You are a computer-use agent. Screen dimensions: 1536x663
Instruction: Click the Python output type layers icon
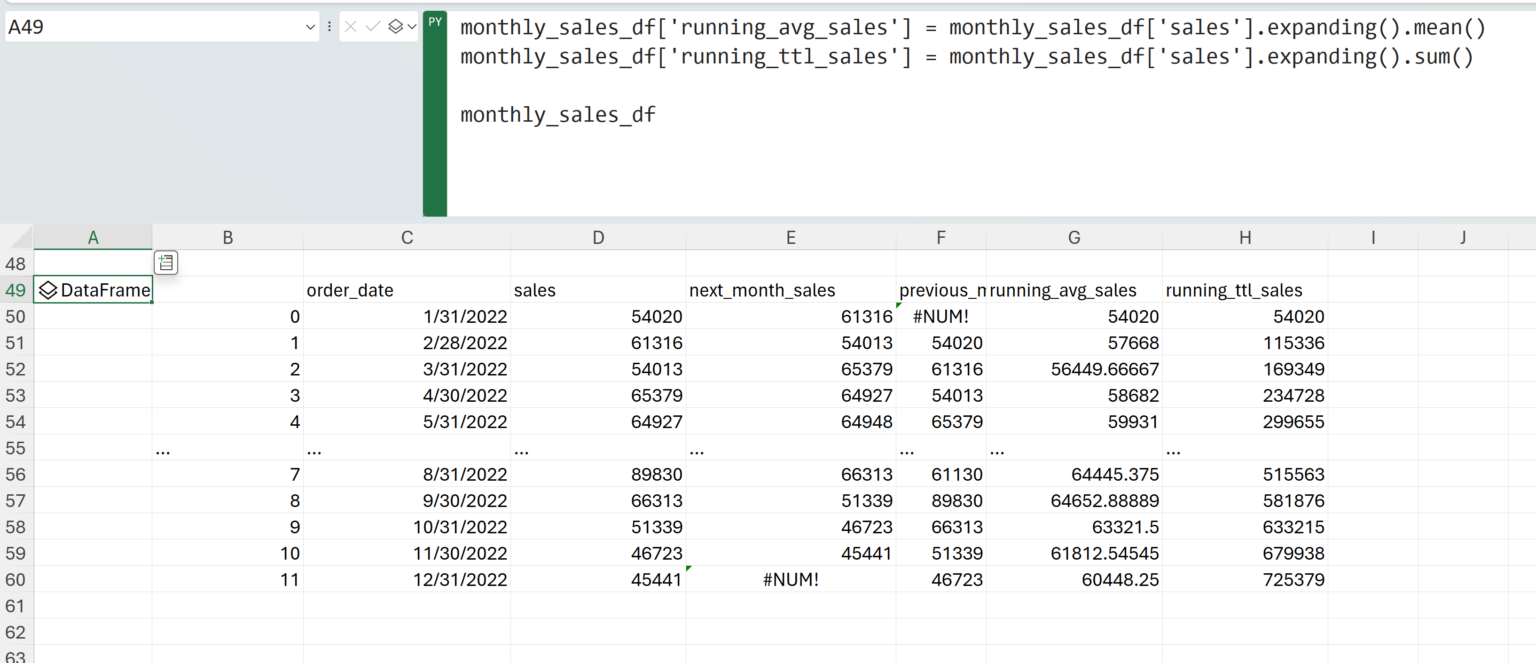[396, 27]
